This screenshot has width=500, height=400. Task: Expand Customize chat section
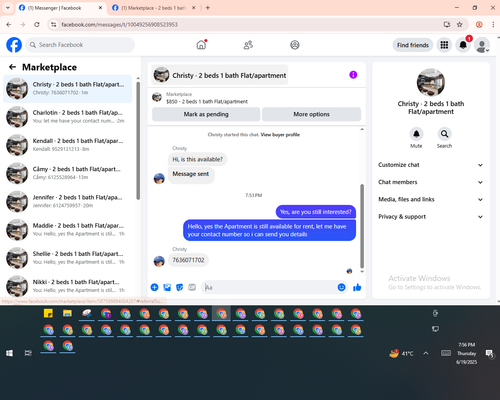(431, 165)
